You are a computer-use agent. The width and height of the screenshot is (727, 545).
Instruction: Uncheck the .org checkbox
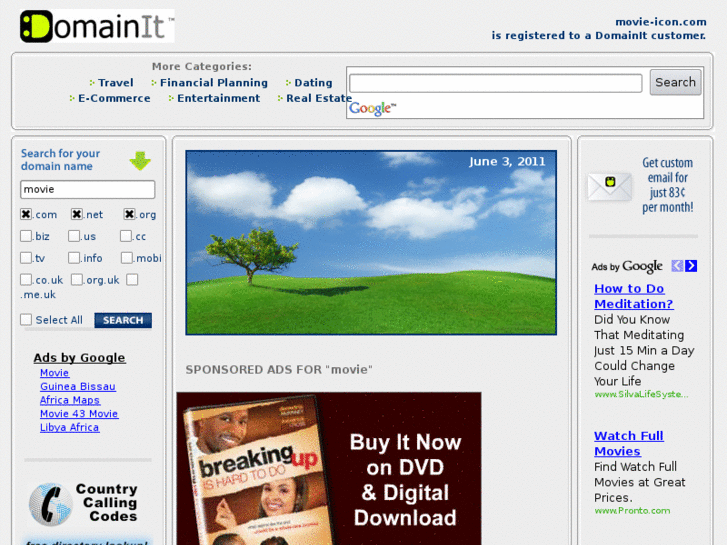pos(129,214)
